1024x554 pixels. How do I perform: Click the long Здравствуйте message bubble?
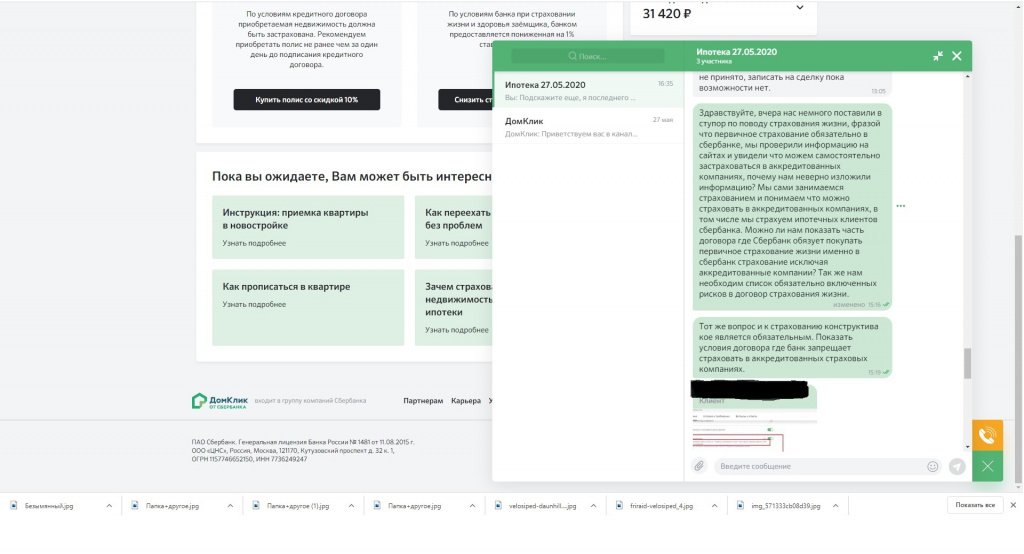click(x=792, y=206)
